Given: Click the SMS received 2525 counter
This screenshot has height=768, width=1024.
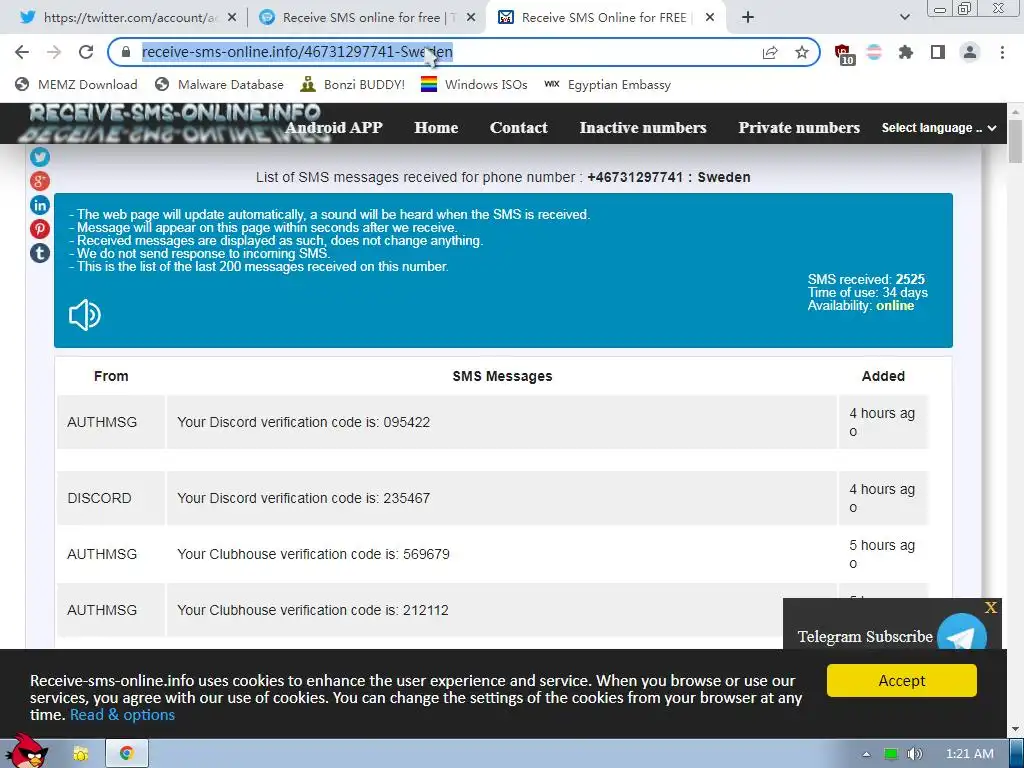Looking at the screenshot, I should (866, 280).
